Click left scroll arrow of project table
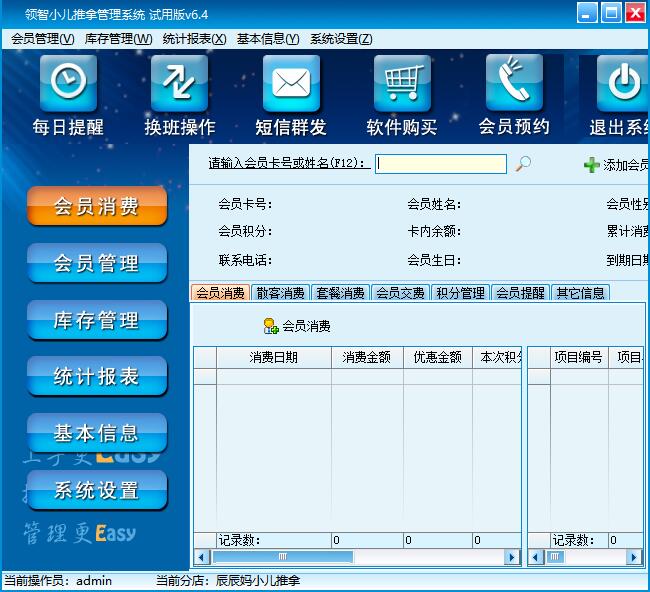The width and height of the screenshot is (650, 592). coord(536,557)
